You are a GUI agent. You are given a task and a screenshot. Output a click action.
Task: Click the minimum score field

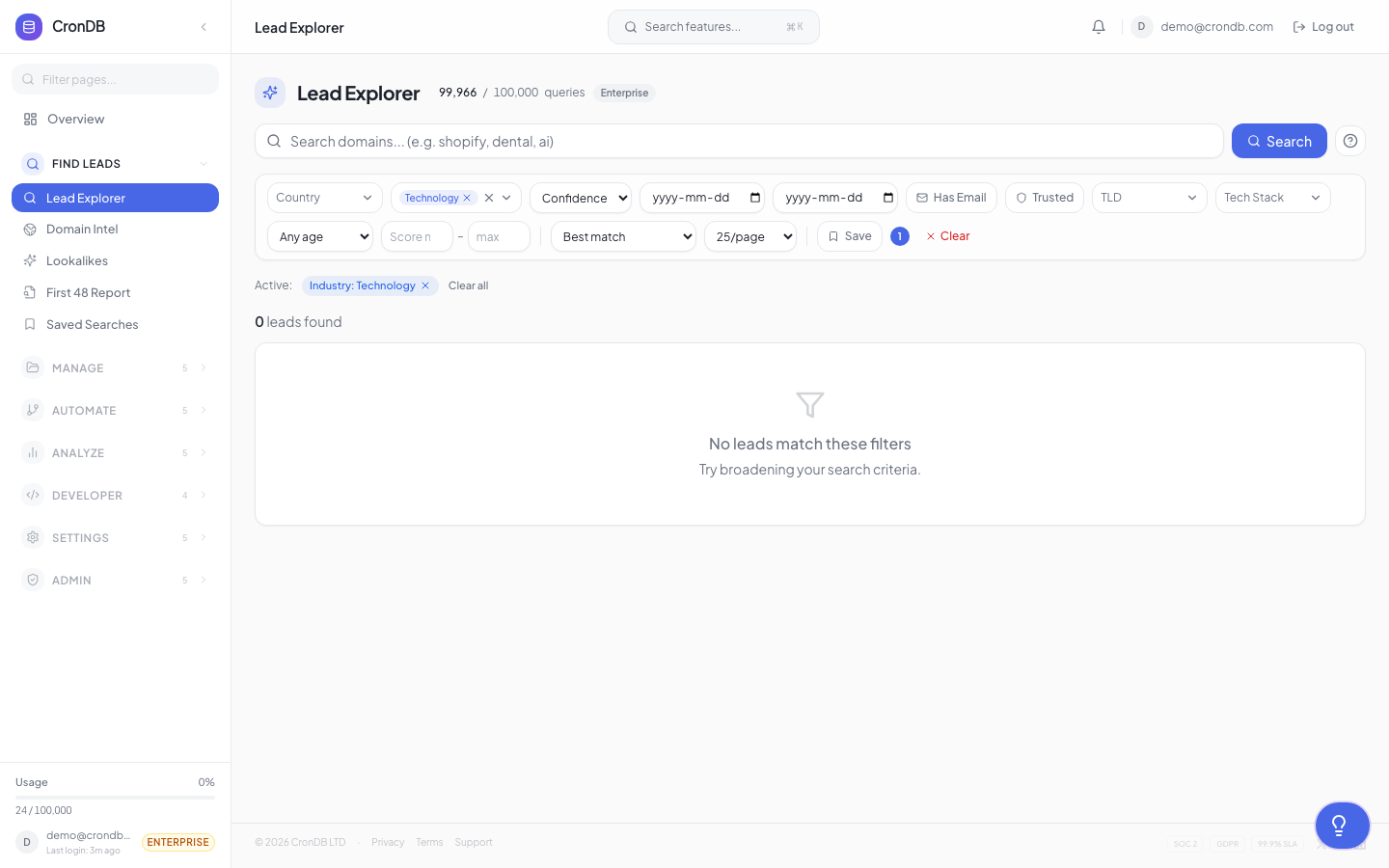417,236
